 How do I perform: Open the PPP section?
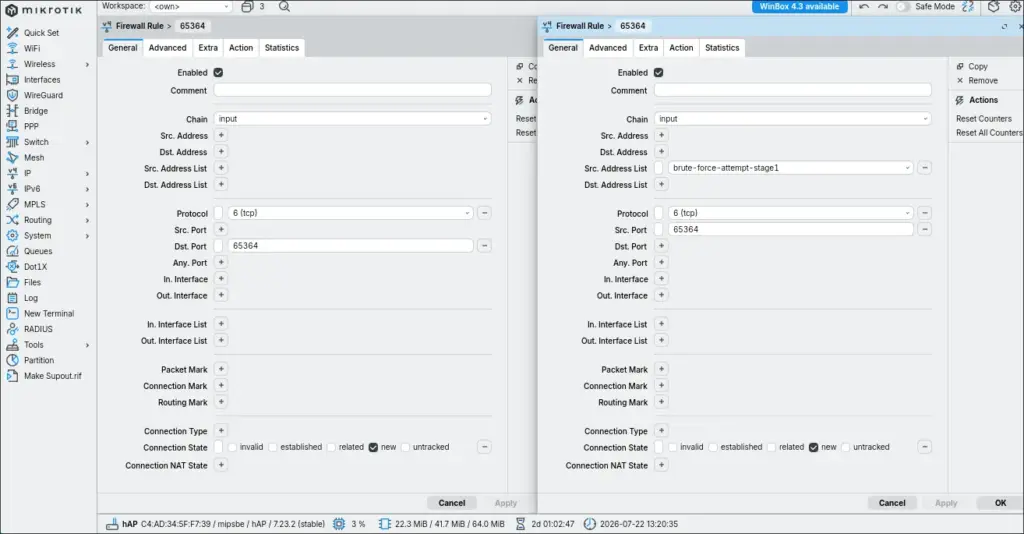click(31, 127)
